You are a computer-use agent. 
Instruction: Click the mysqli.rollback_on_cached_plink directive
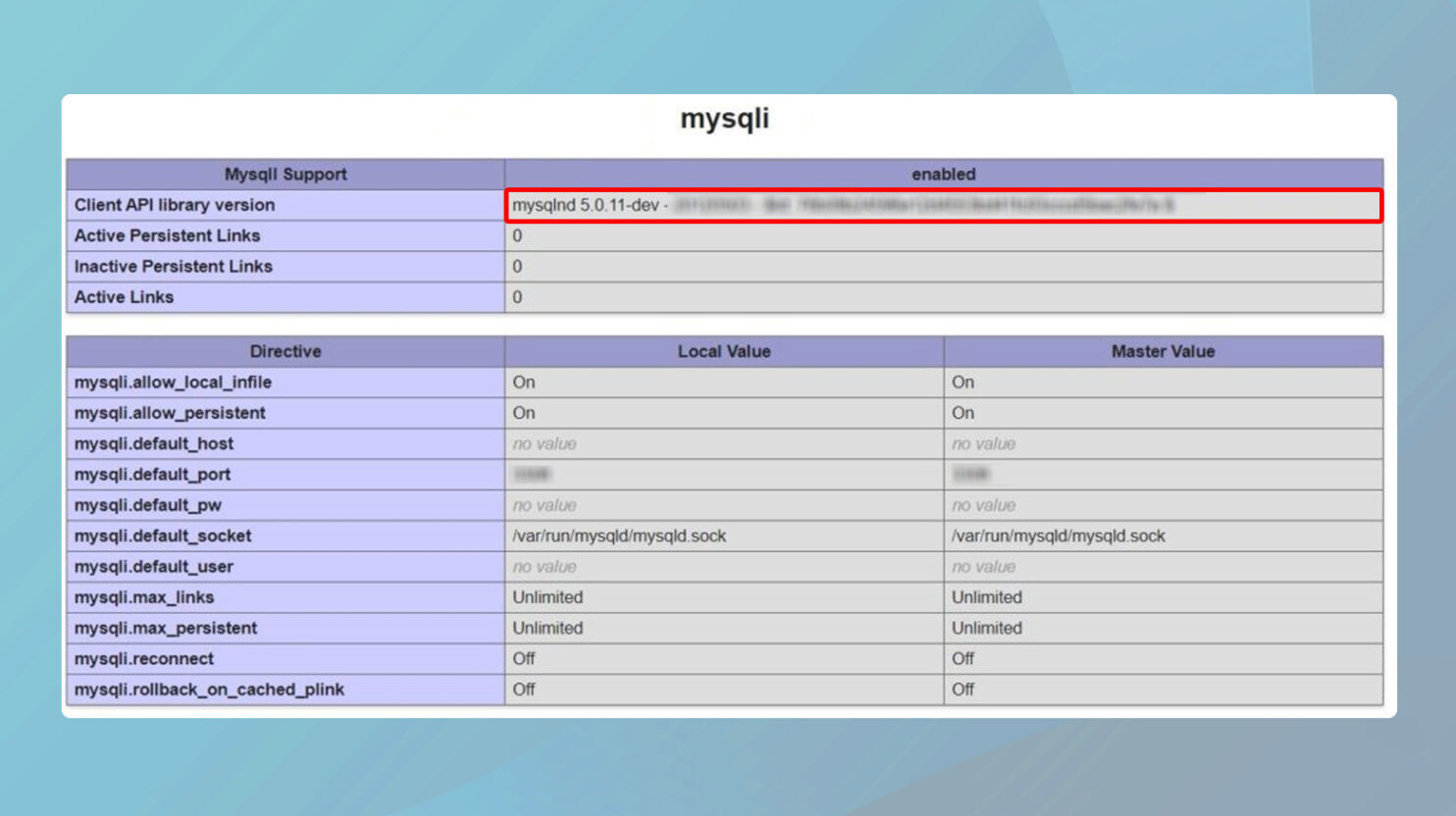click(x=209, y=689)
